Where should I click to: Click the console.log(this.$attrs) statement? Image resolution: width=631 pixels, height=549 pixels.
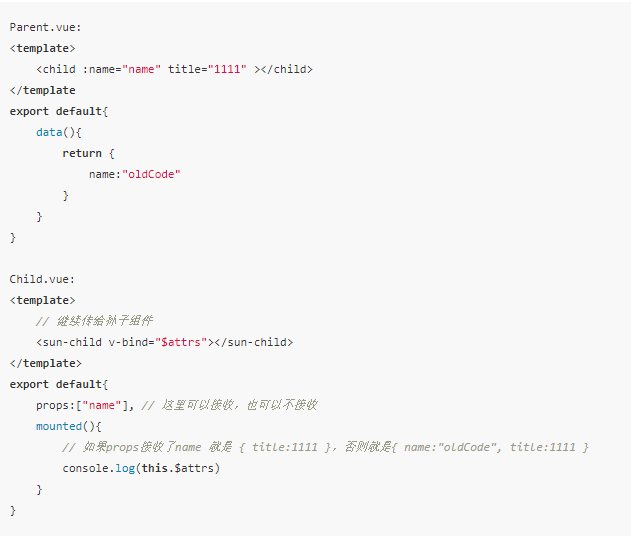(x=141, y=468)
